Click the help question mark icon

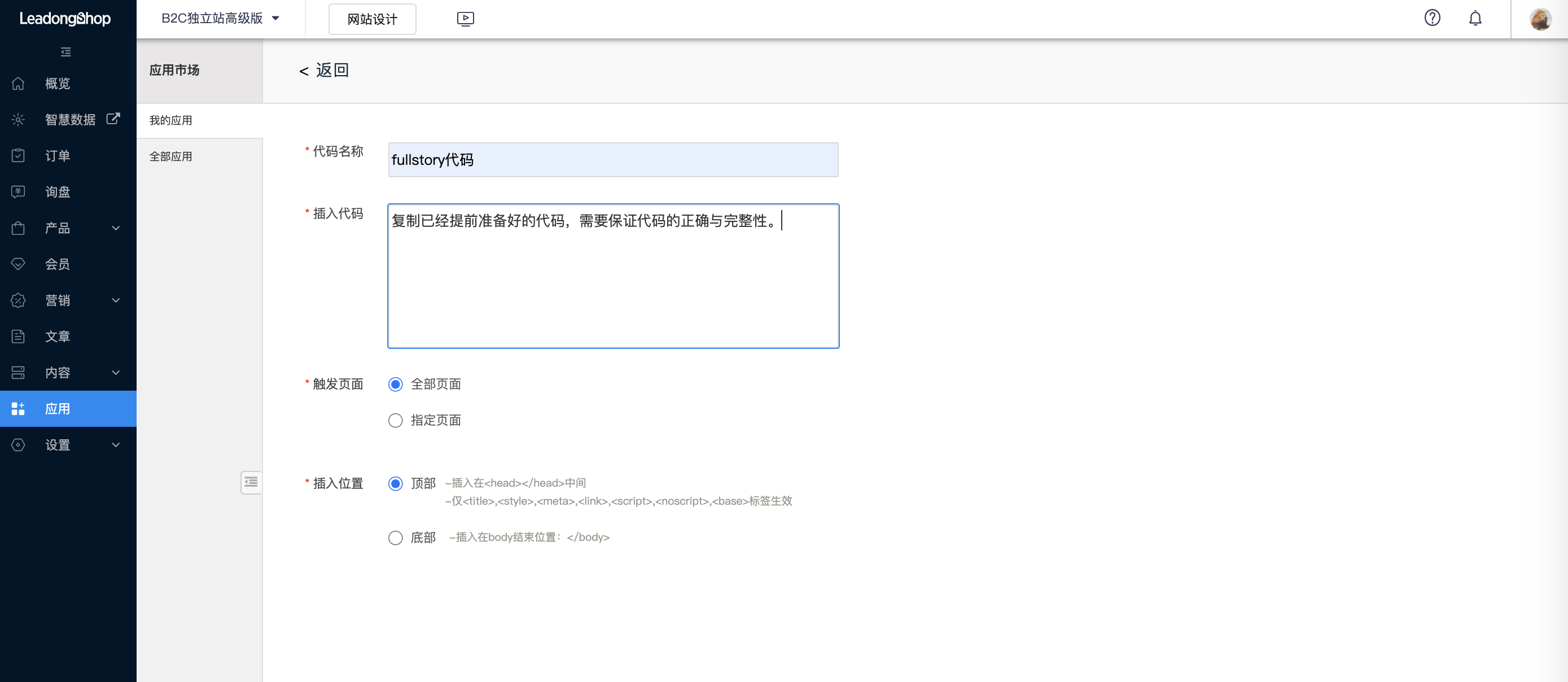click(1433, 18)
